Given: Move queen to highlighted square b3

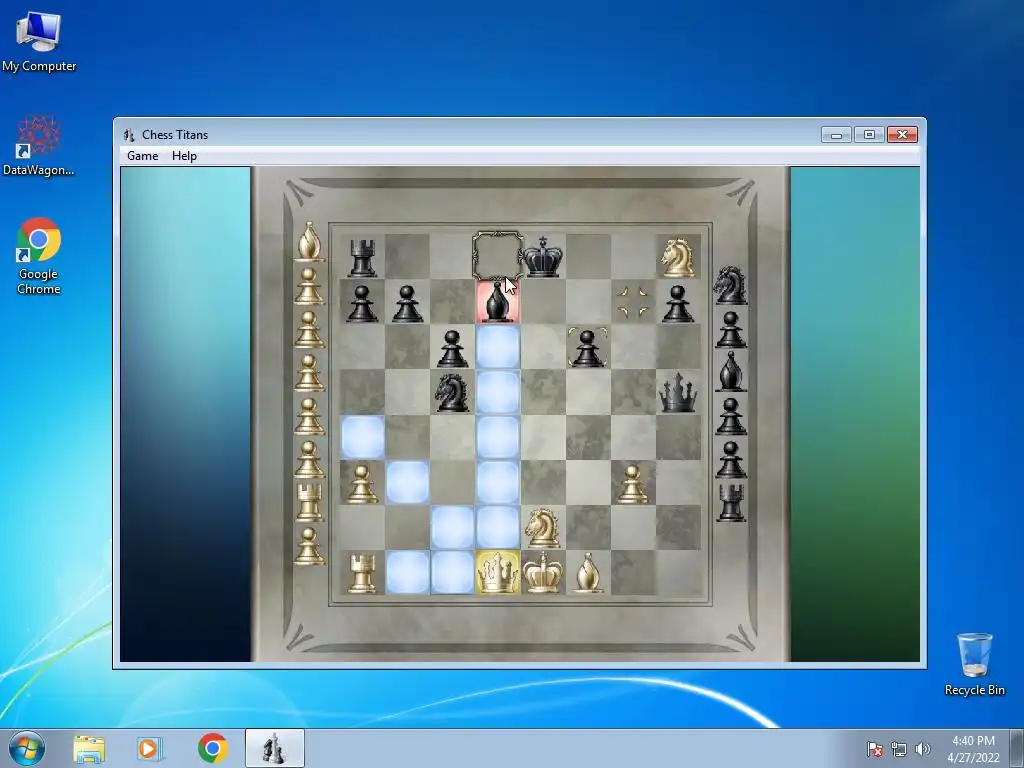Looking at the screenshot, I should click(x=408, y=482).
